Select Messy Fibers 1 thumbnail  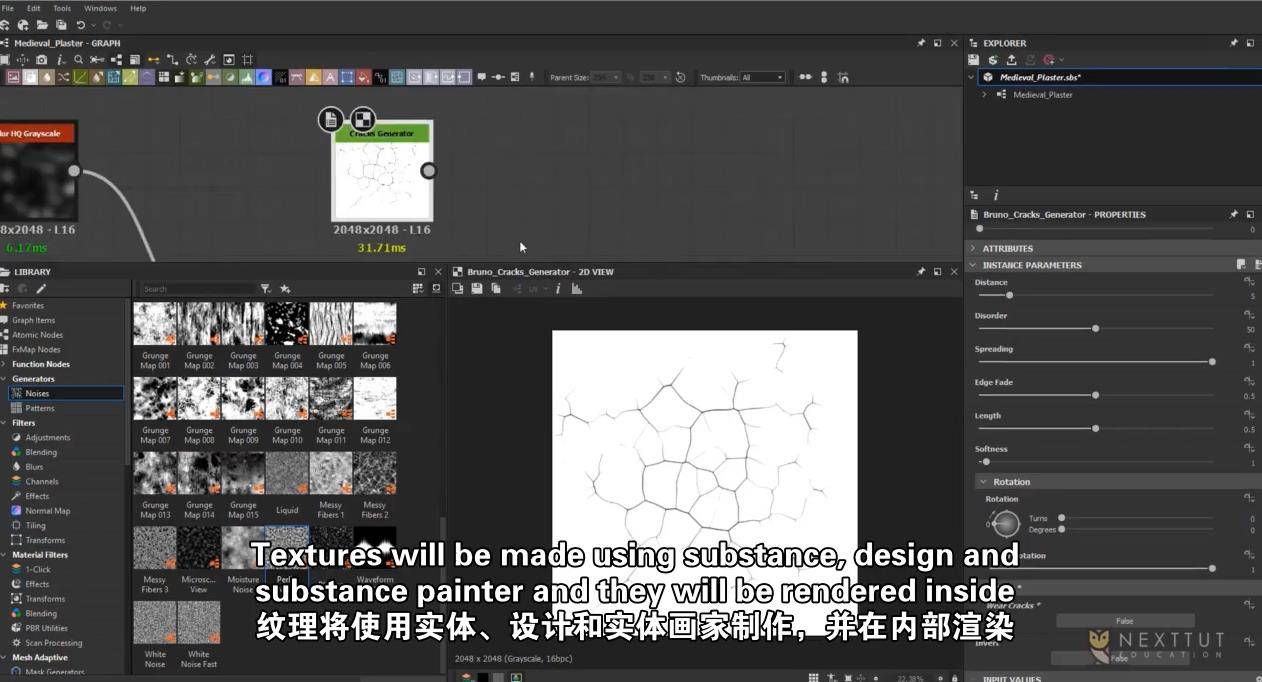click(331, 473)
